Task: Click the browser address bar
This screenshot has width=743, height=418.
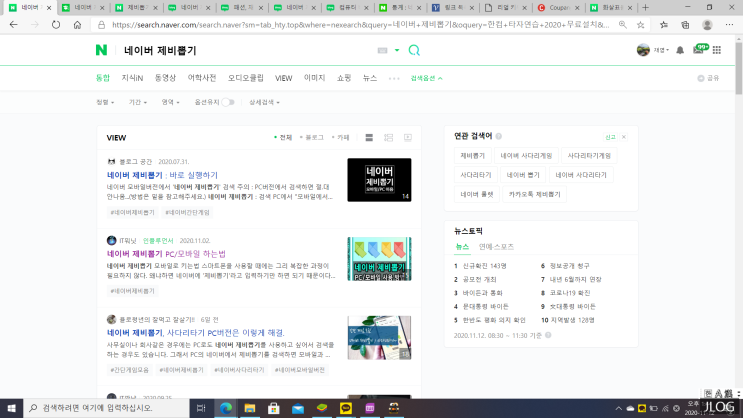Action: [360, 25]
